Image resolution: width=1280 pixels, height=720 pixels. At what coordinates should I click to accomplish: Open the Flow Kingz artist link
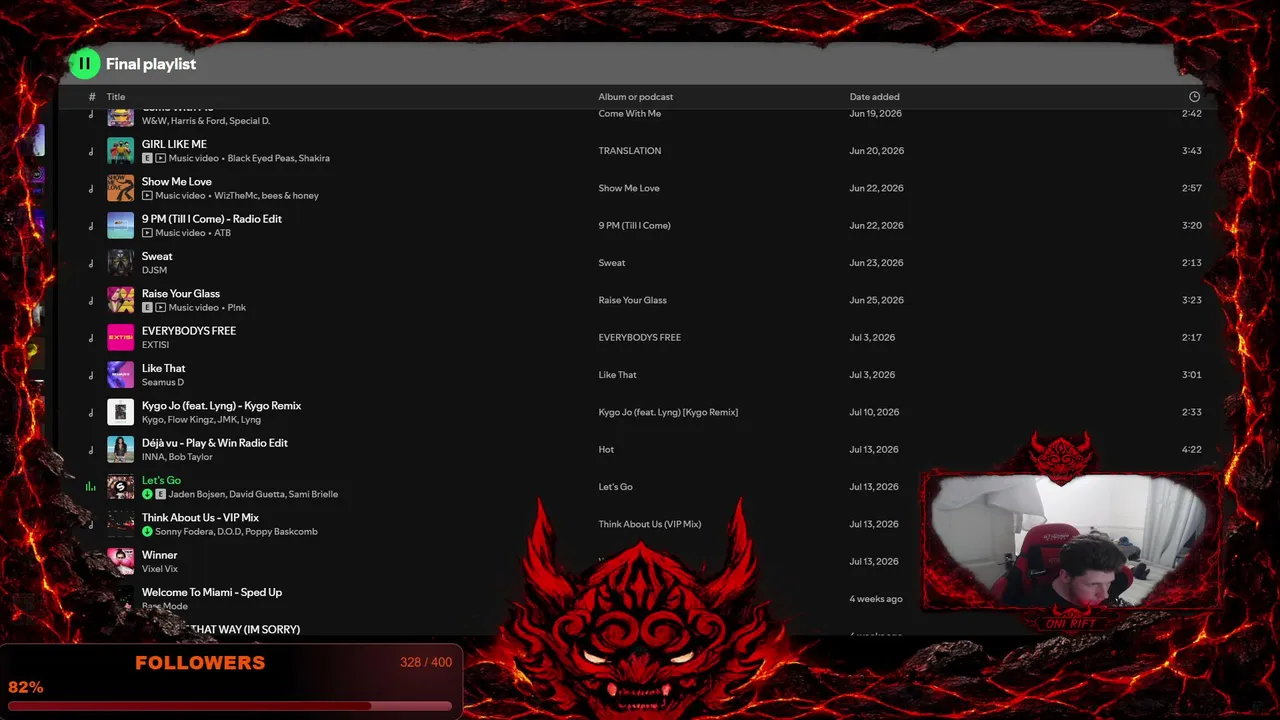190,420
